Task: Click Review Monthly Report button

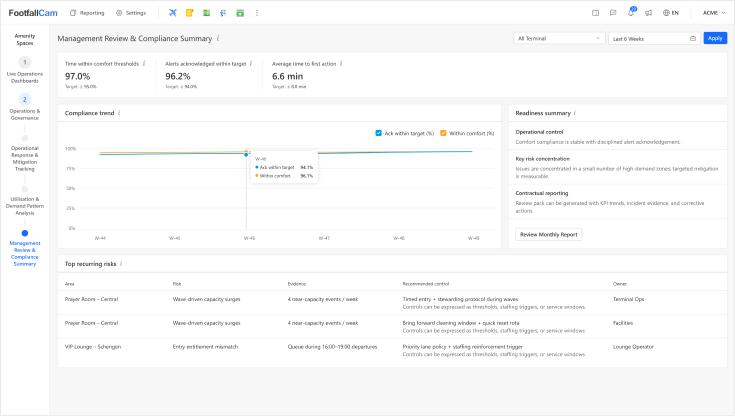Action: tap(548, 234)
